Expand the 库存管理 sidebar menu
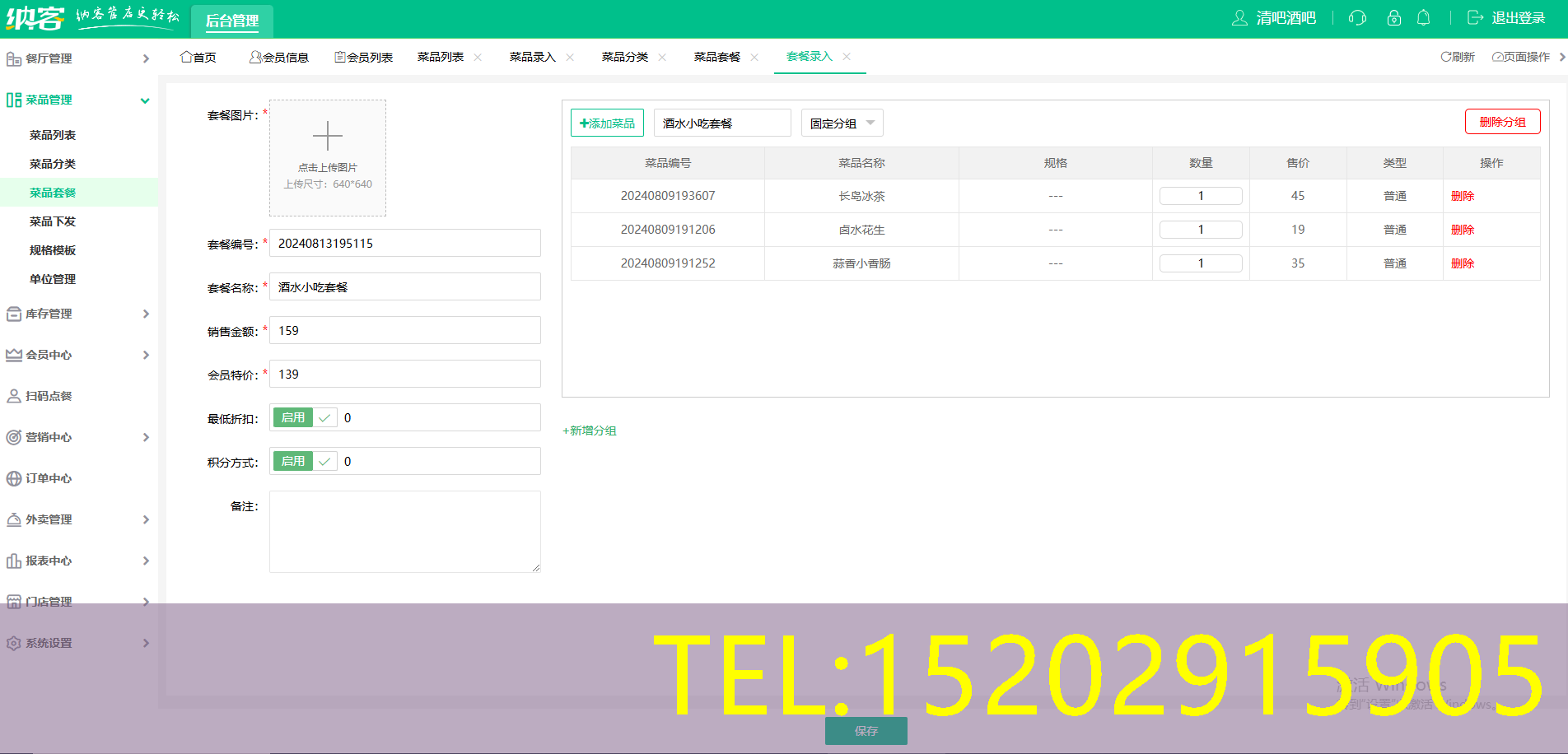The width and height of the screenshot is (1568, 754). tap(78, 314)
